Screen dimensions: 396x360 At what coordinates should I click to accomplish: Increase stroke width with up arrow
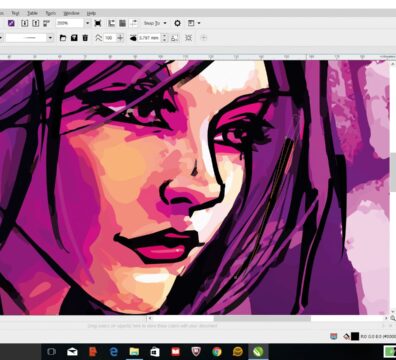point(164,36)
